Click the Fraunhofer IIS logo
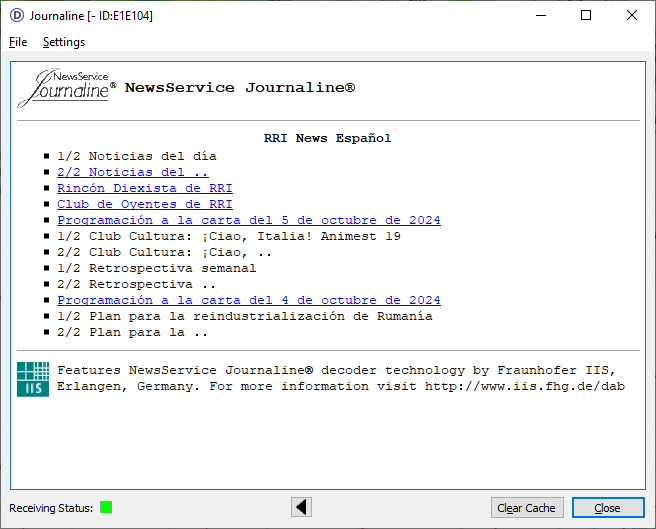The image size is (656, 529). tap(33, 378)
